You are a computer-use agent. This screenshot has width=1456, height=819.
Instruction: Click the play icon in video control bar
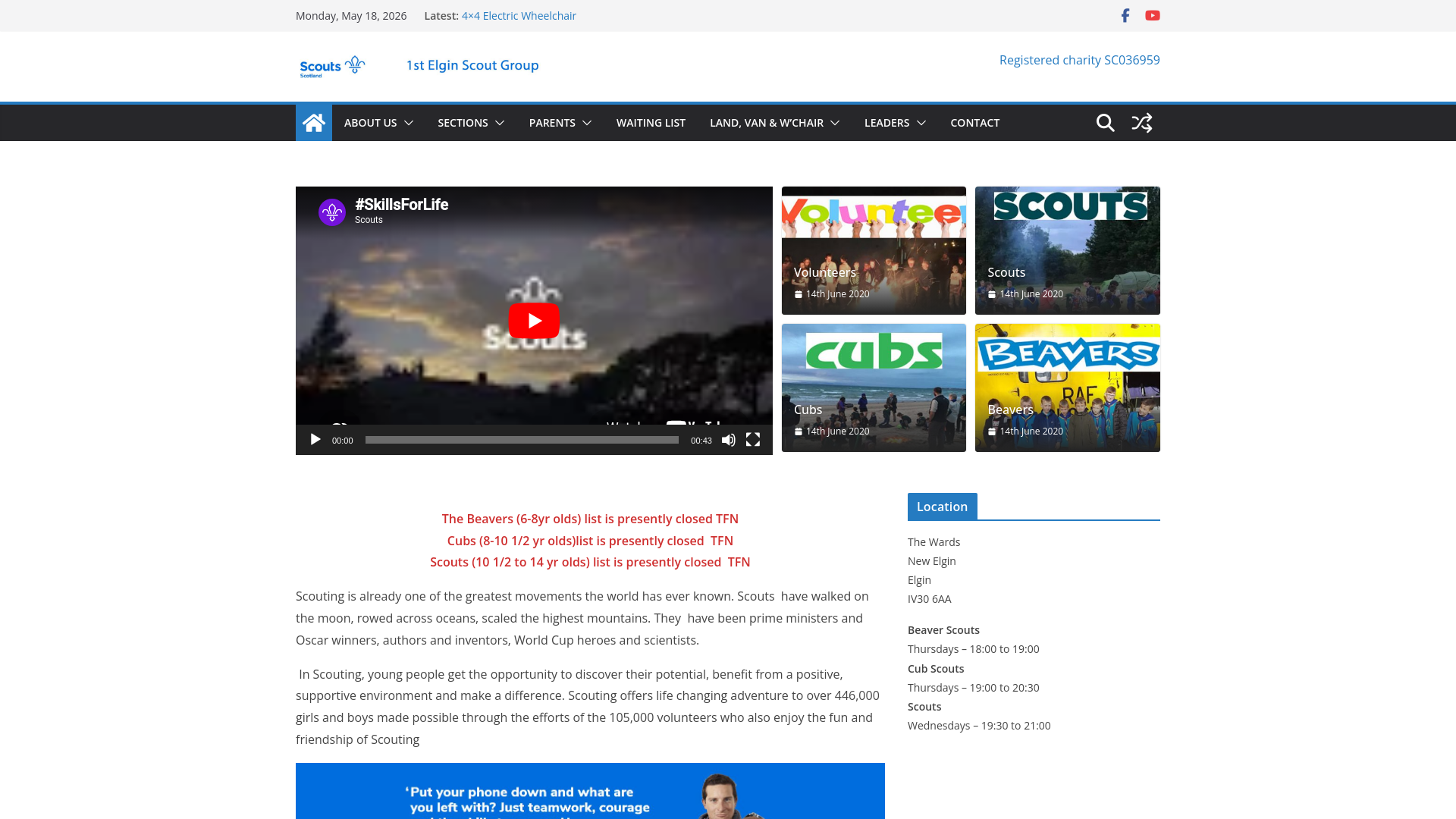[x=315, y=440]
